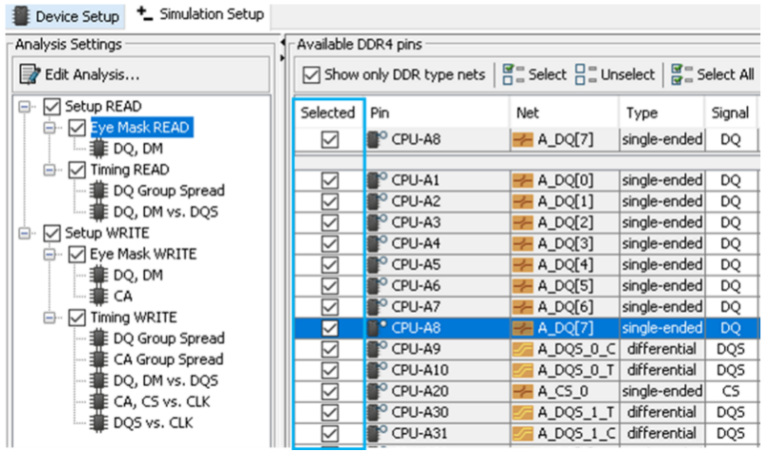Uncheck the Selected box for CPU-A1
The height and width of the screenshot is (452, 768).
pos(330,180)
